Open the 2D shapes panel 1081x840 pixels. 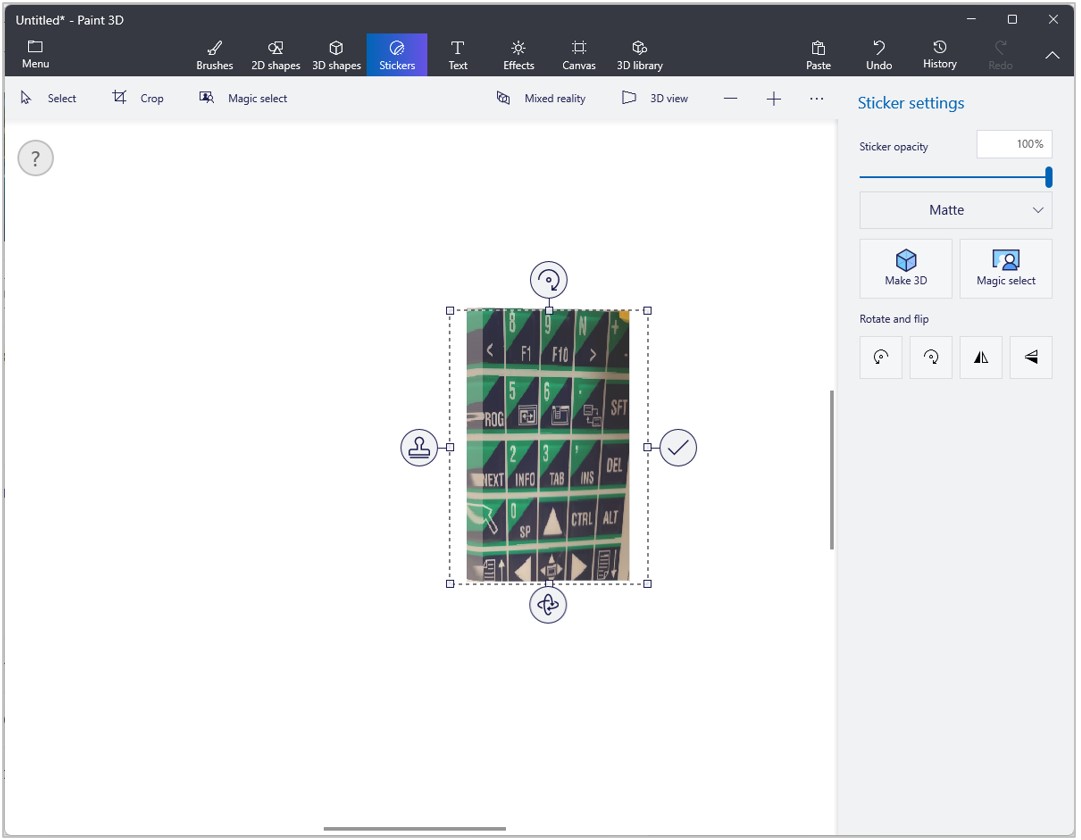[275, 54]
